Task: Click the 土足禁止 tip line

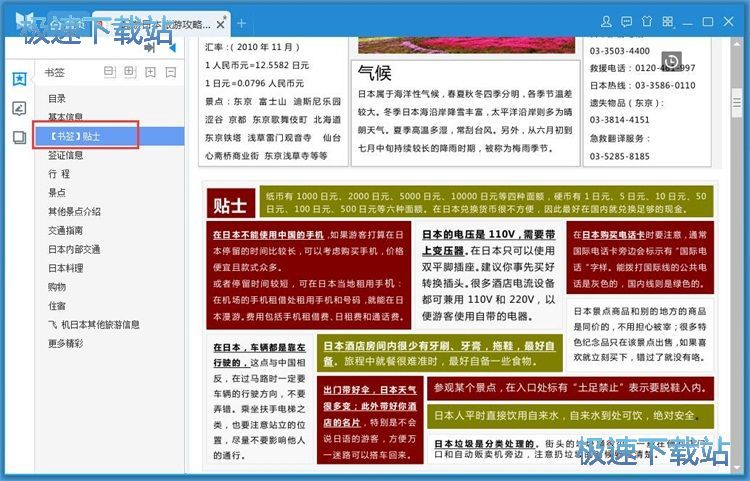Action: pos(570,388)
